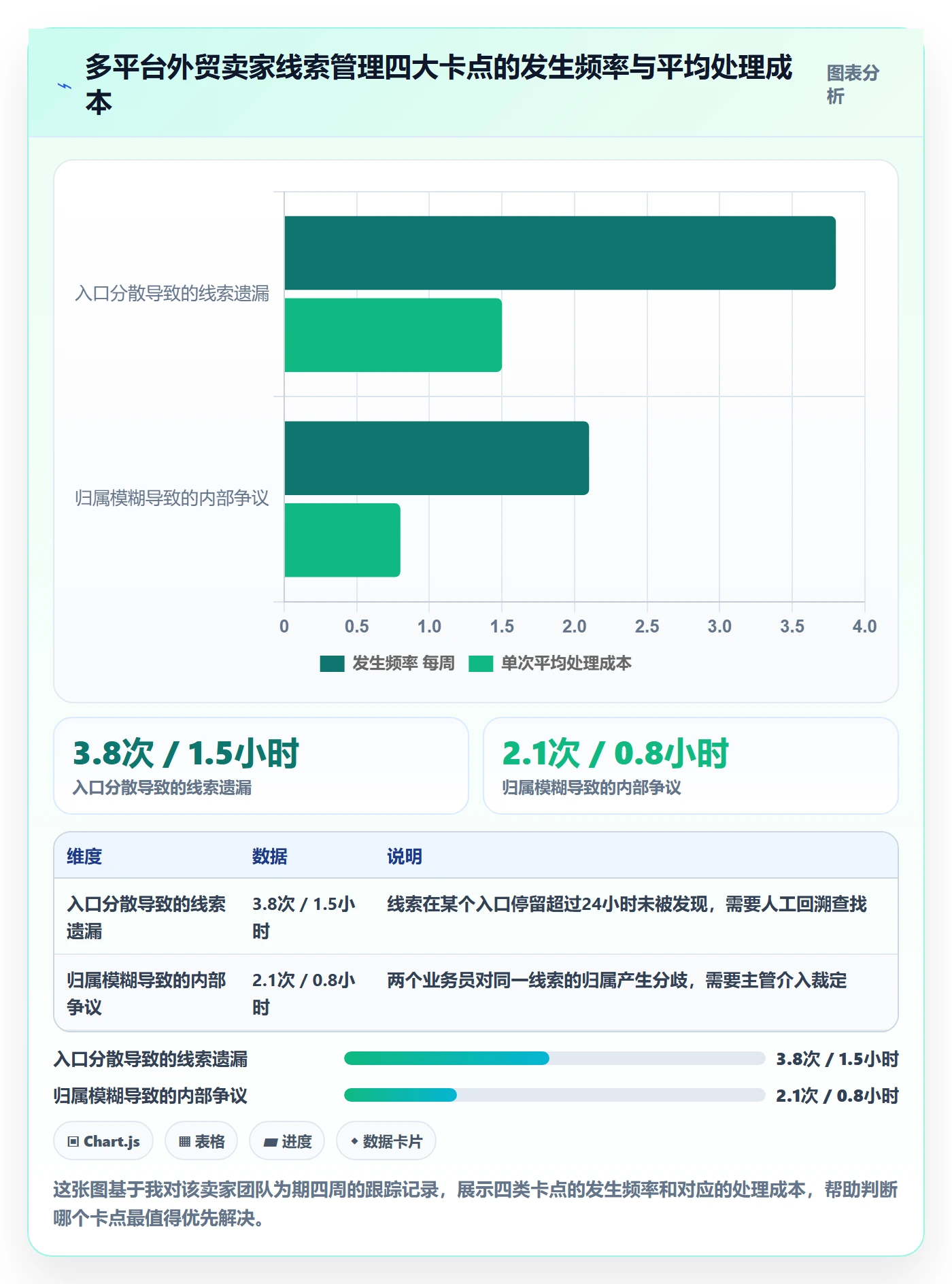Click the footer paragraph starting with 这张图基于

point(475,1204)
